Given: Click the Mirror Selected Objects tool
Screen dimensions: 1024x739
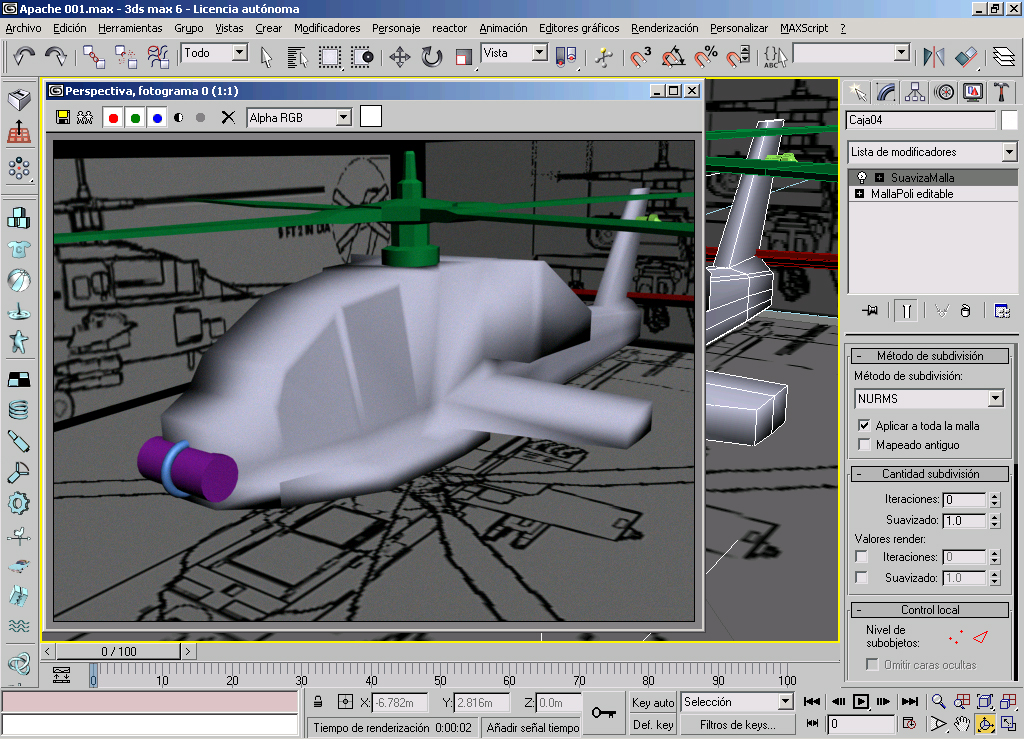Looking at the screenshot, I should click(933, 57).
